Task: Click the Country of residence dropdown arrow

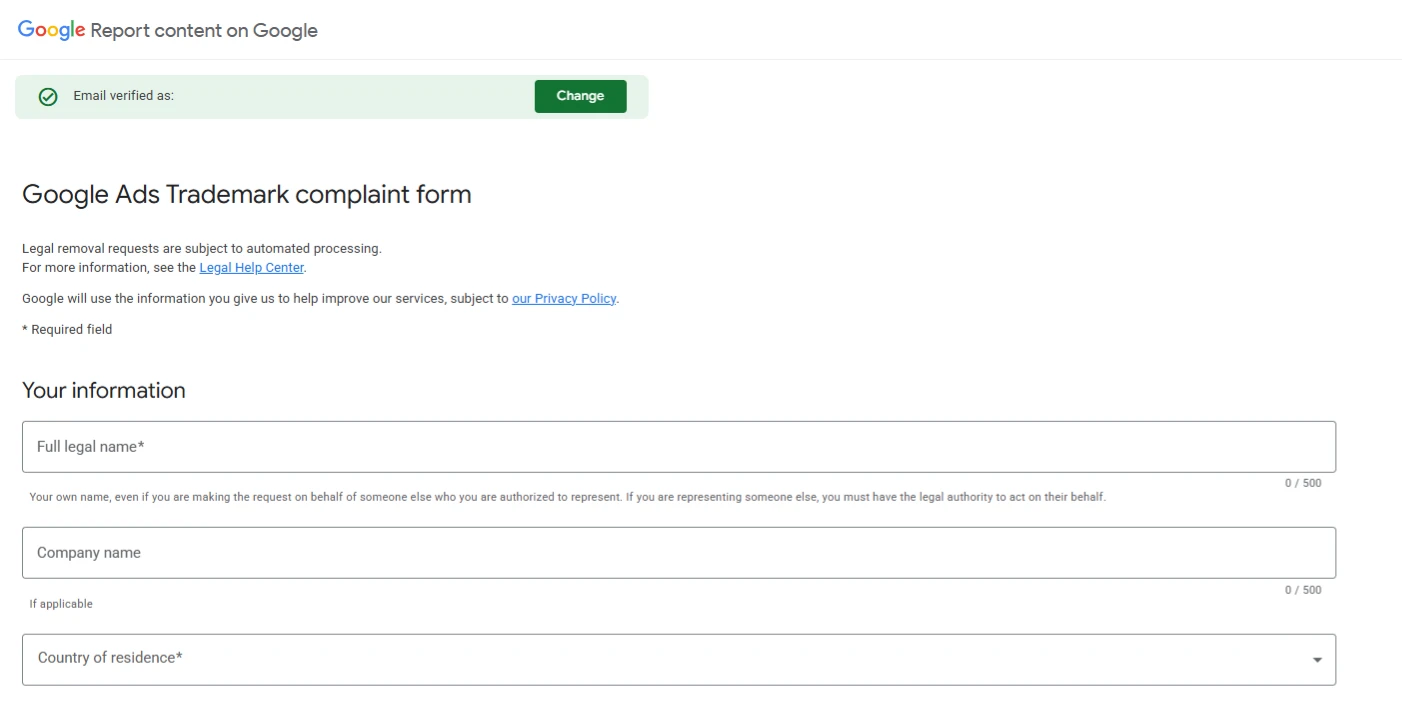Action: pyautogui.click(x=1317, y=660)
